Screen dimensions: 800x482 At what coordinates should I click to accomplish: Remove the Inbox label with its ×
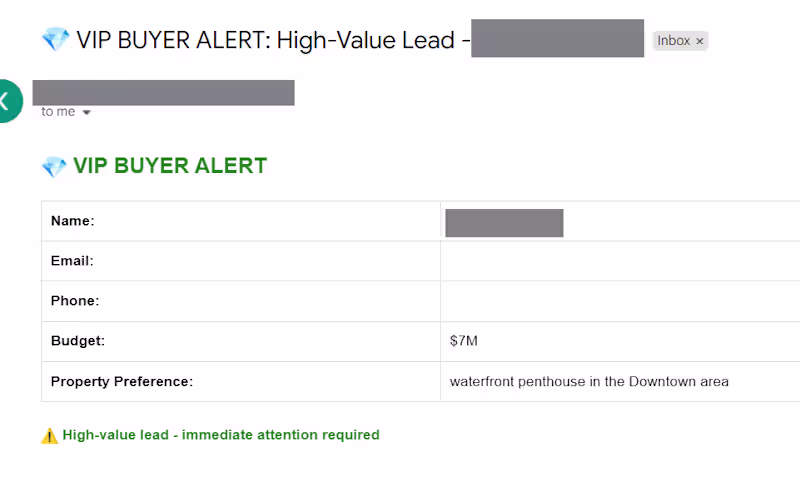700,41
